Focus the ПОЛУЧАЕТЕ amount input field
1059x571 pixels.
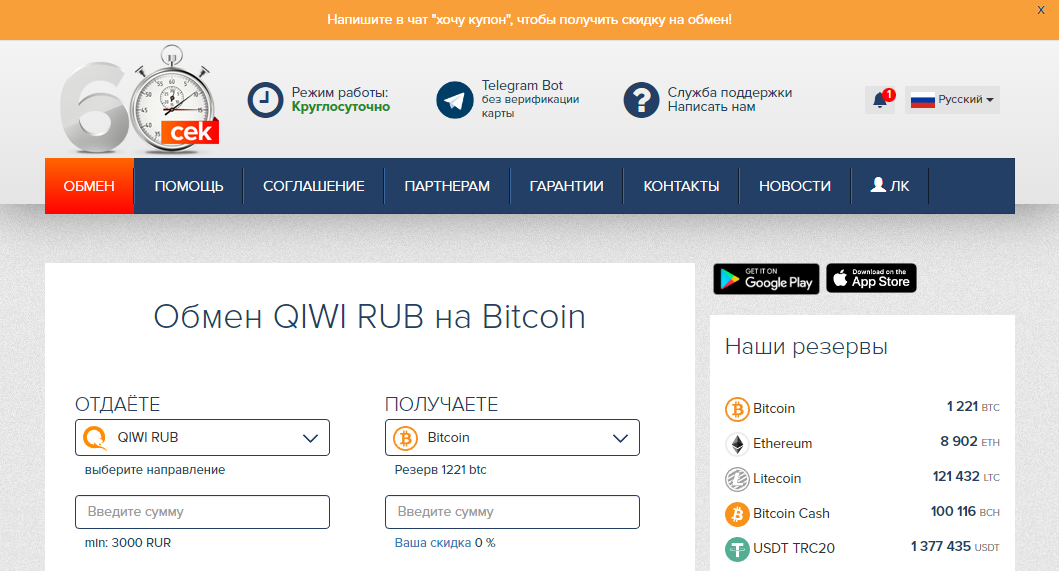tap(512, 512)
